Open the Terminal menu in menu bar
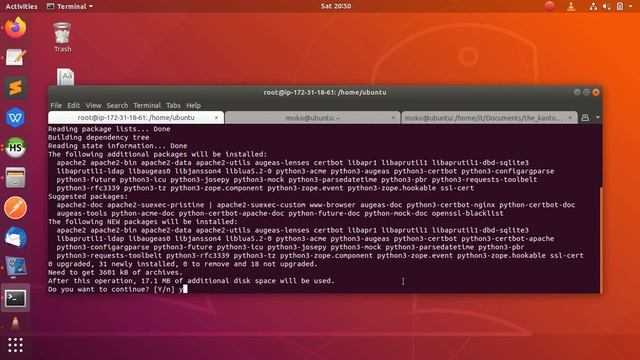Viewport: 640px width, 360px height. 147,105
